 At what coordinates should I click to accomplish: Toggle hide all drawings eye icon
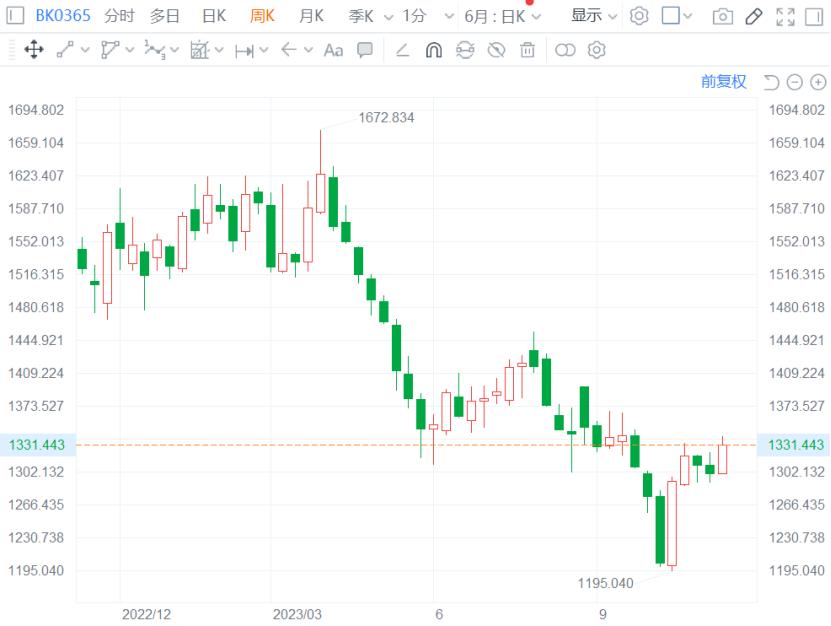[496, 50]
